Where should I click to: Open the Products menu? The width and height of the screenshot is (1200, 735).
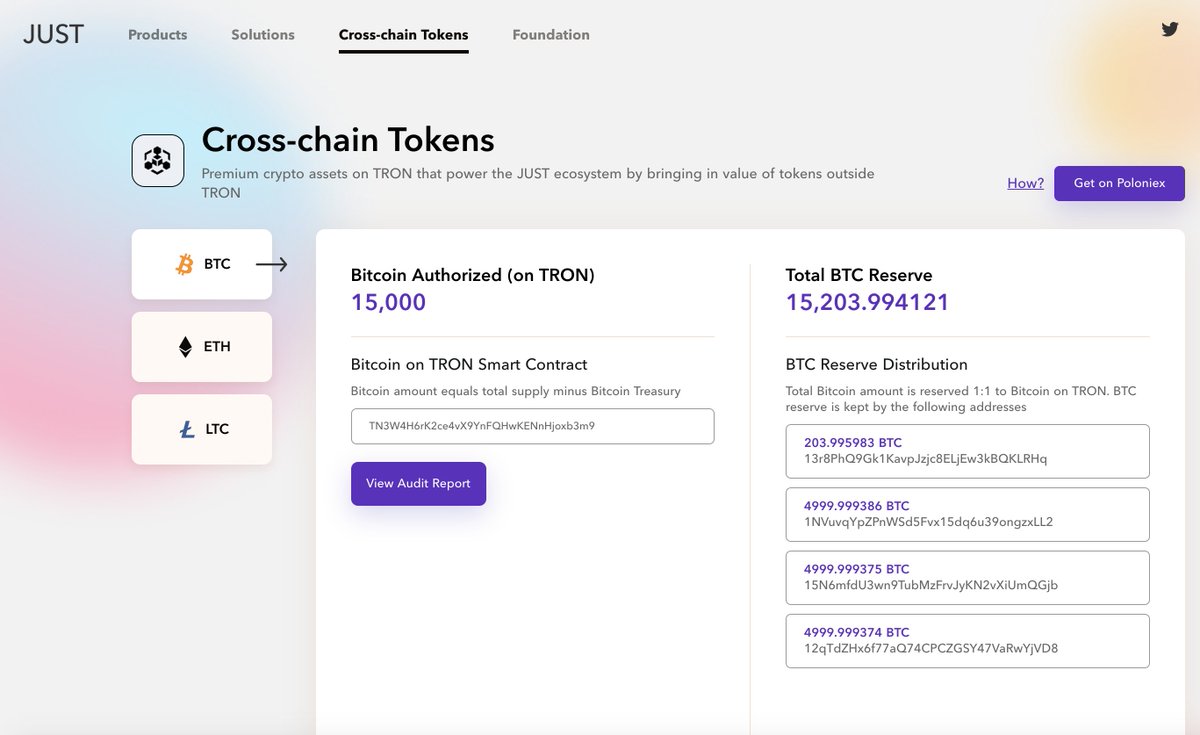click(x=158, y=34)
